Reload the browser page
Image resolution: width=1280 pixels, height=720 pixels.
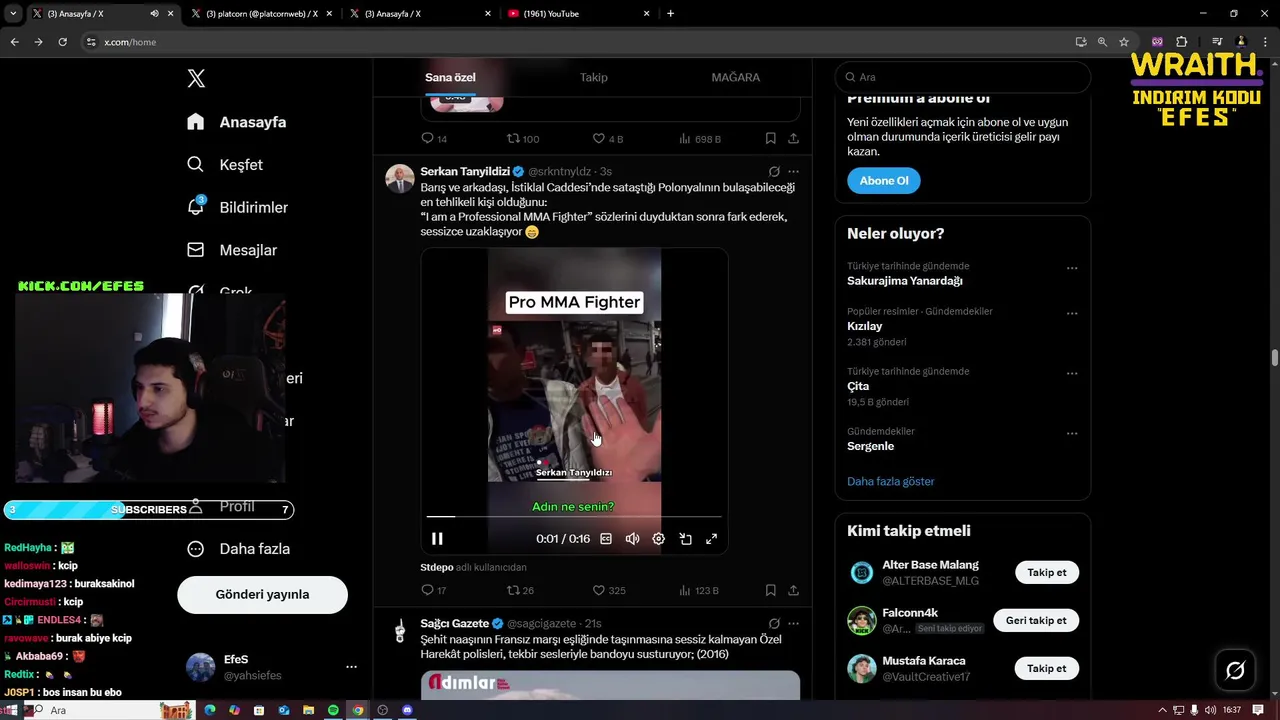[62, 42]
